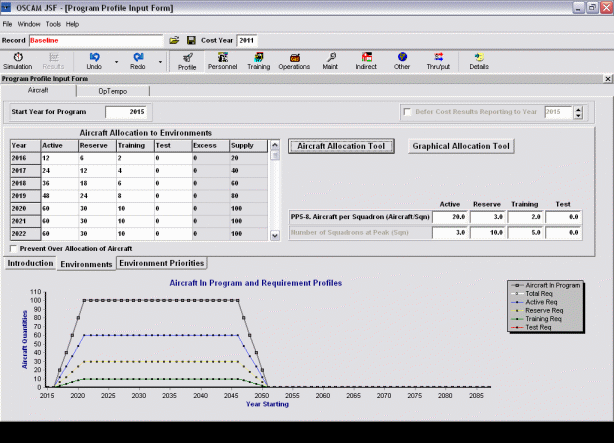Click Test Req legend entry

[x=531, y=327]
